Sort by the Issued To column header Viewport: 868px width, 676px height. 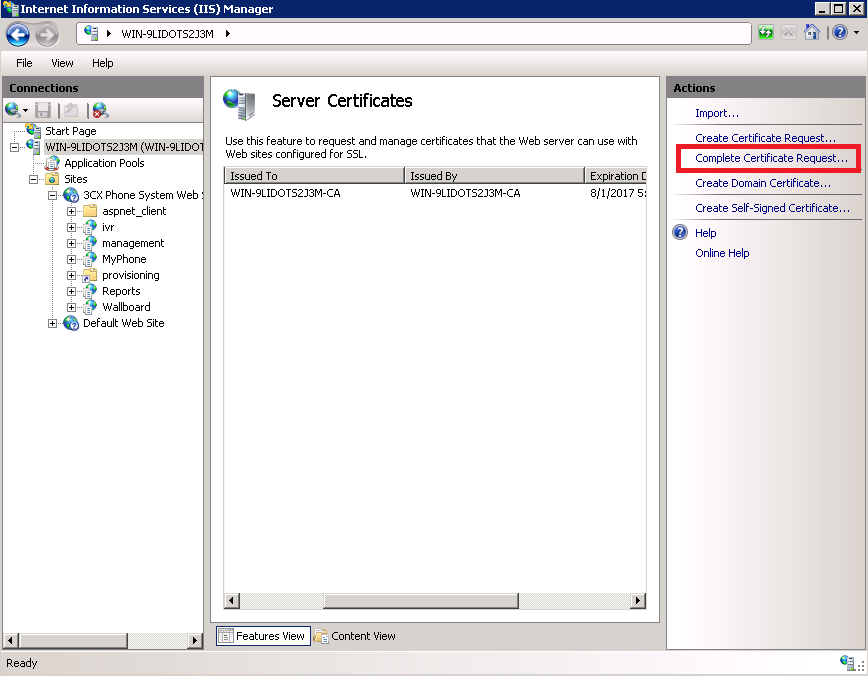314,176
